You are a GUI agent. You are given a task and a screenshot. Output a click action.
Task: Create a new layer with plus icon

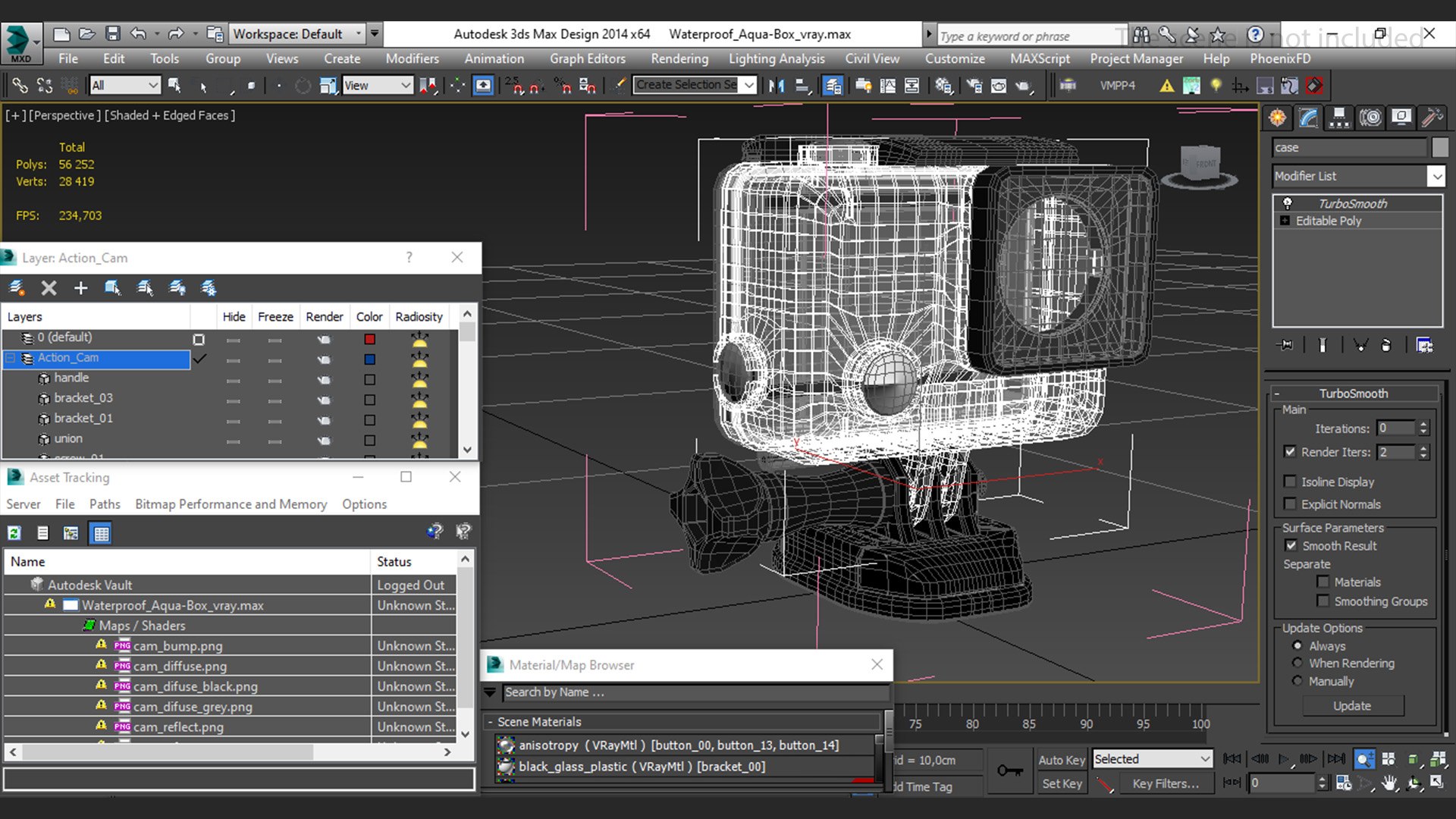point(80,288)
